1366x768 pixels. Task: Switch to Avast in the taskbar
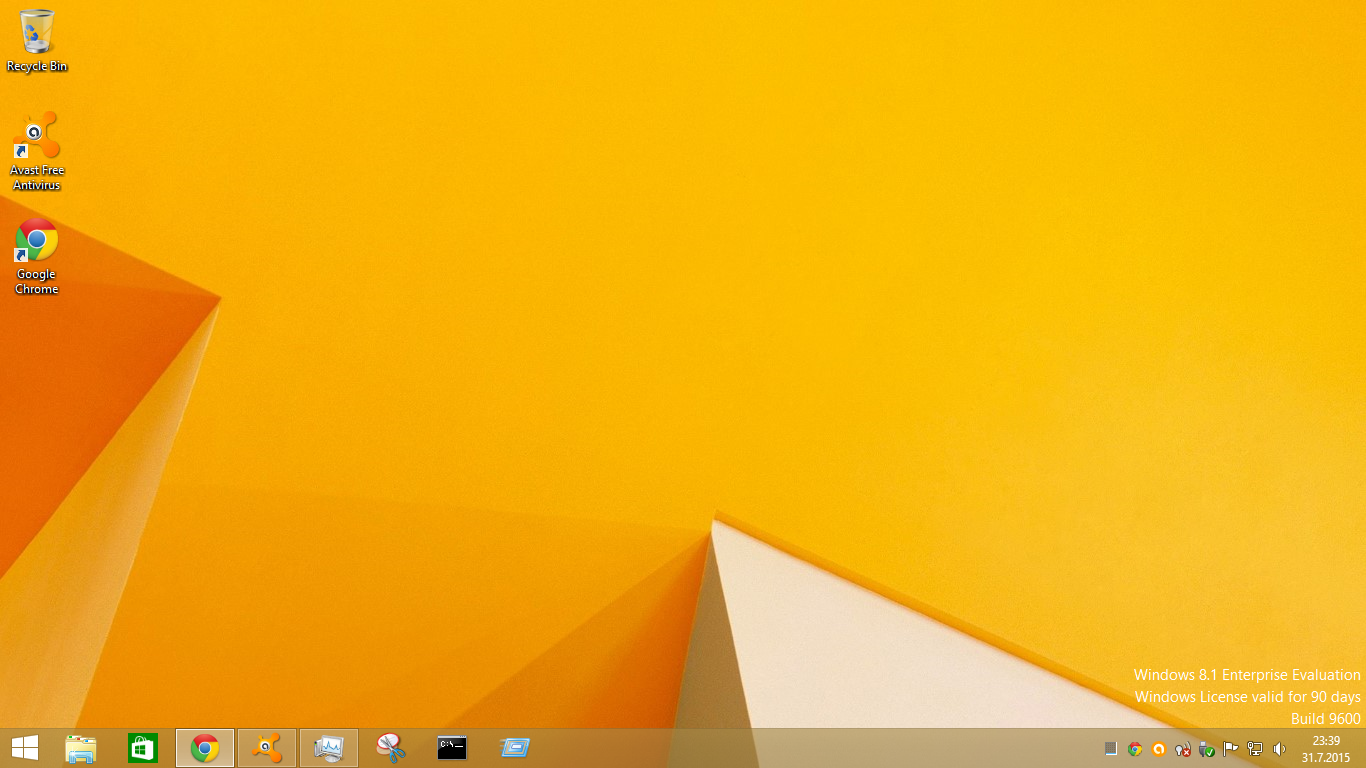point(267,748)
